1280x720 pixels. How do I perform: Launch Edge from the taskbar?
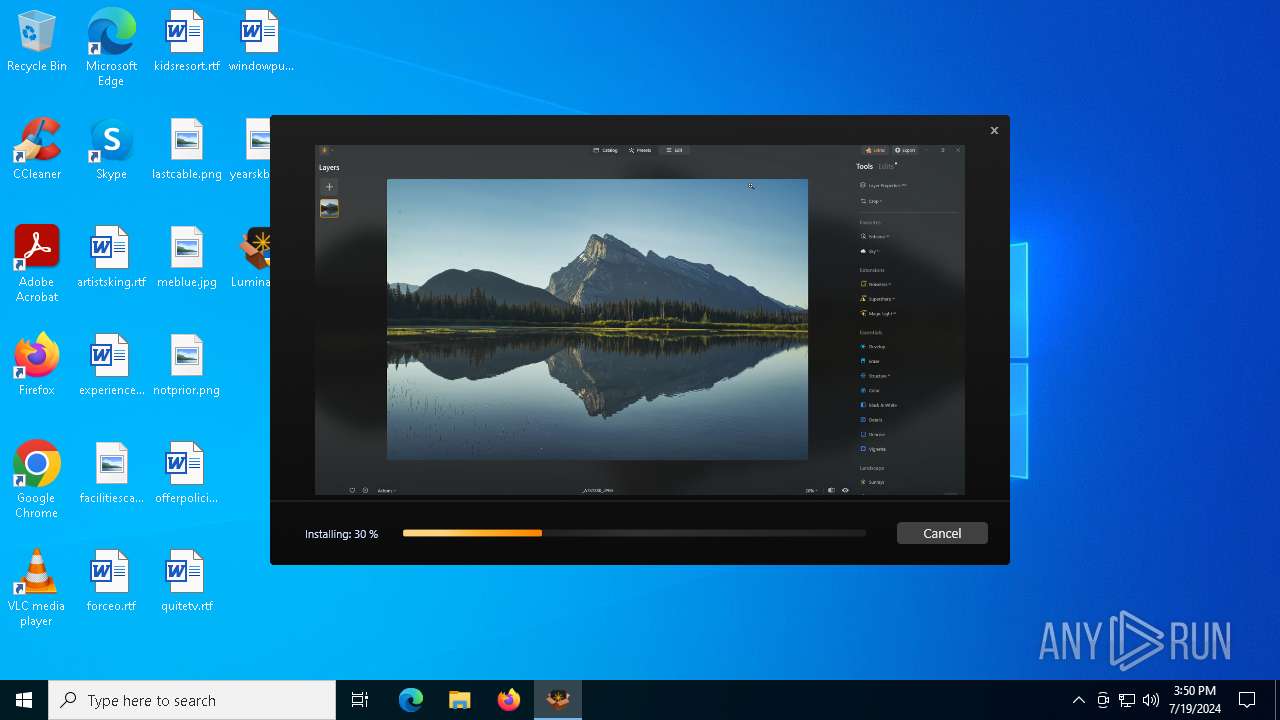click(x=411, y=700)
